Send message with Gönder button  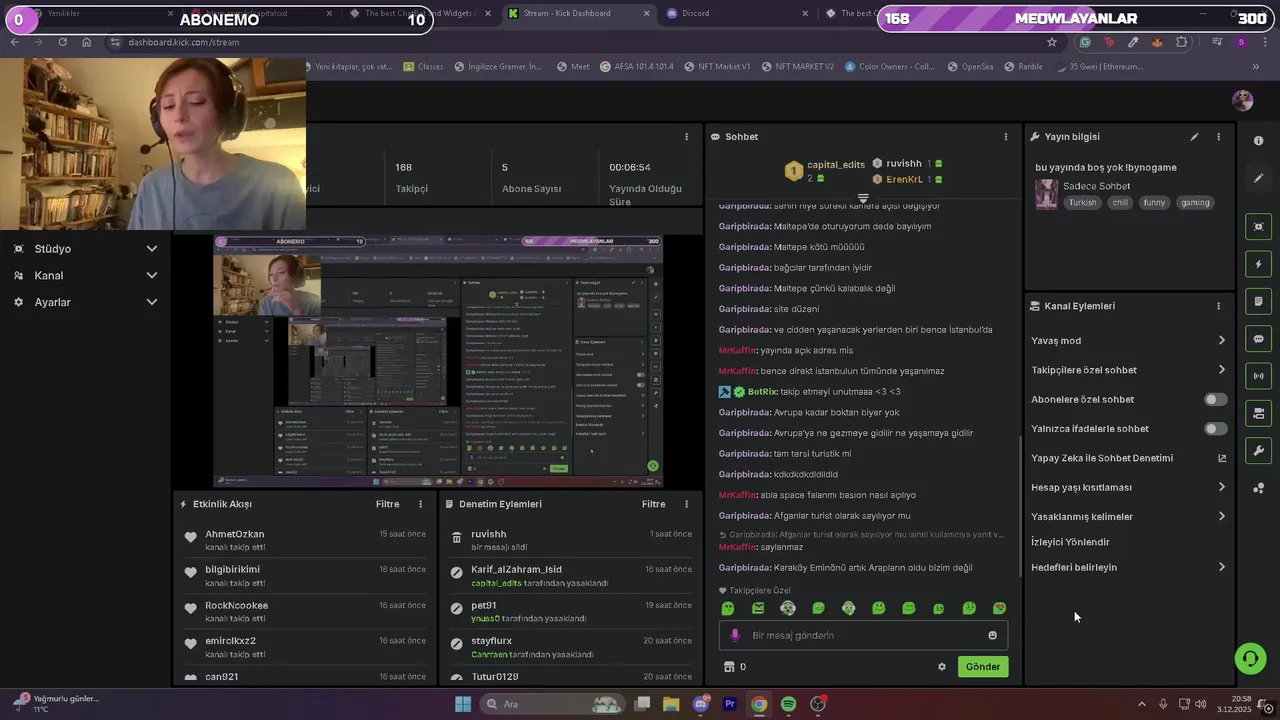pos(982,667)
